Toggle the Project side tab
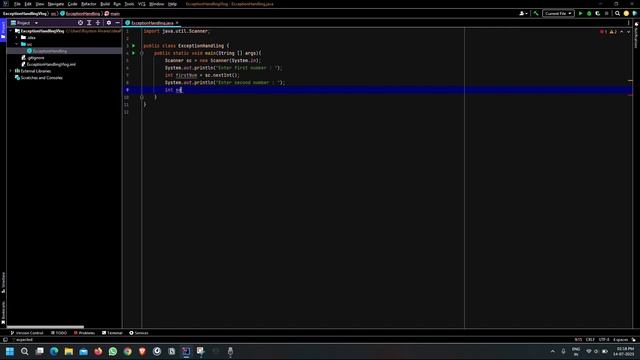This screenshot has width=640, height=360. click(3, 30)
